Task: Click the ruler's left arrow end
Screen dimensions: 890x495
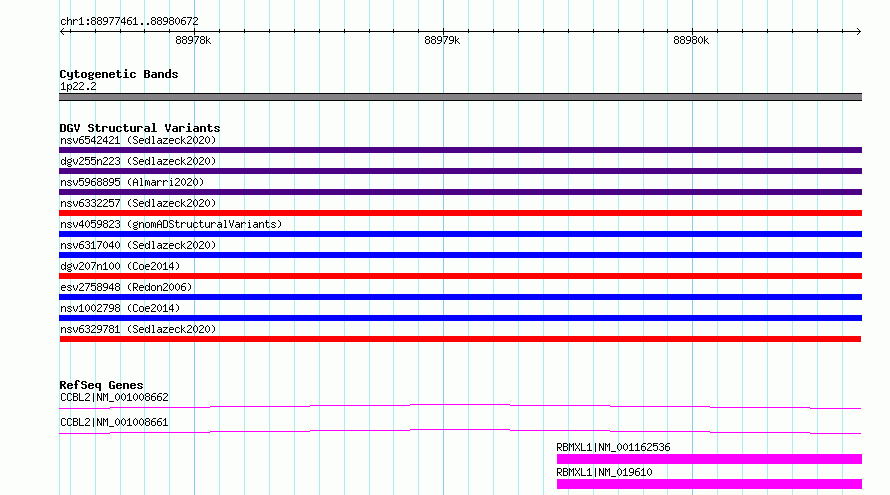Action: tap(63, 31)
